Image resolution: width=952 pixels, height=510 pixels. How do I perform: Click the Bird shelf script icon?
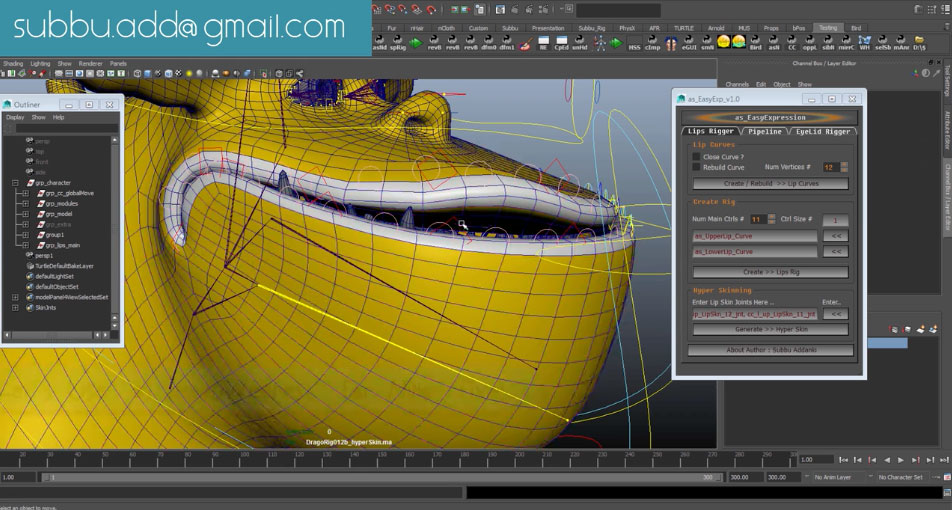[x=755, y=42]
